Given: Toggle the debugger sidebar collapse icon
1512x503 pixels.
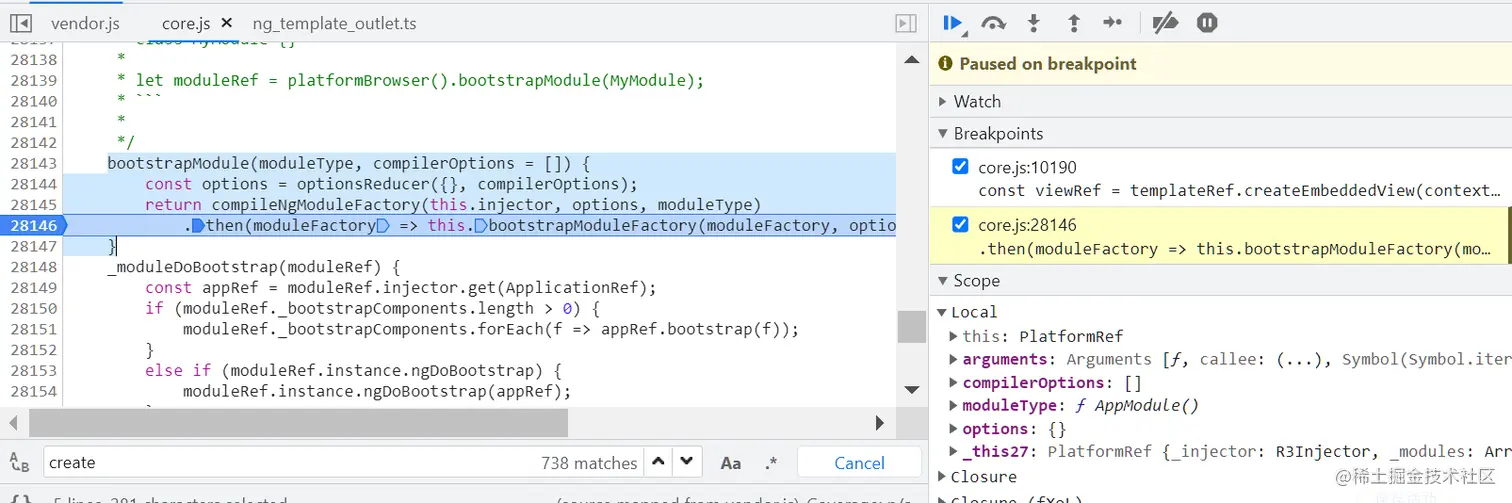Looking at the screenshot, I should [x=905, y=22].
